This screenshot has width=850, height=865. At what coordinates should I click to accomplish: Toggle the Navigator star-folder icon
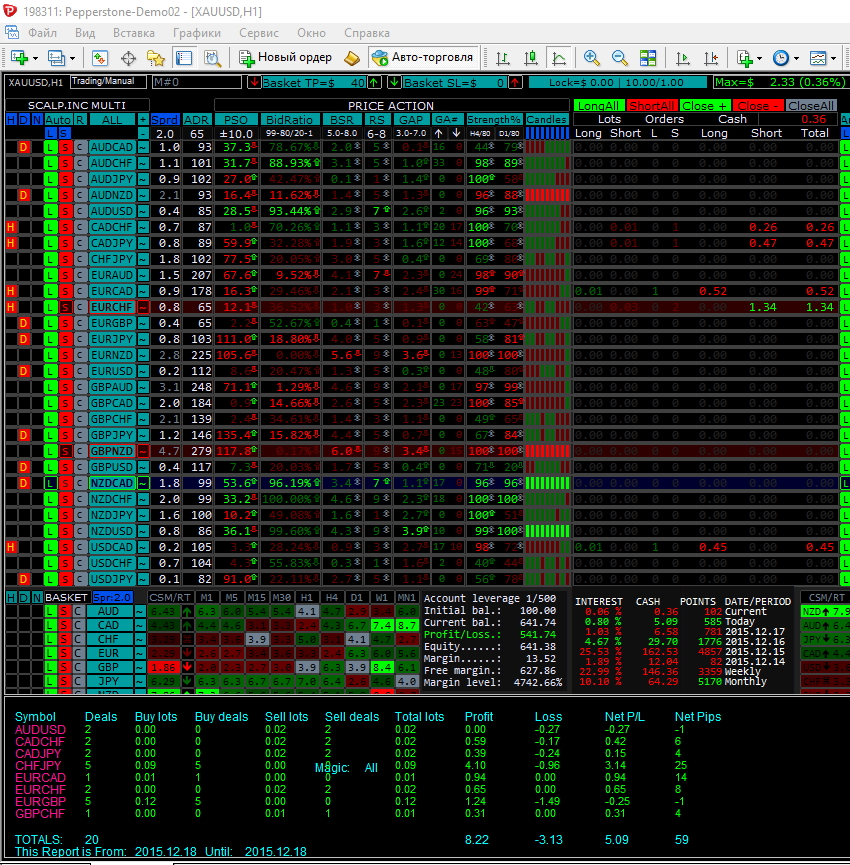156,57
